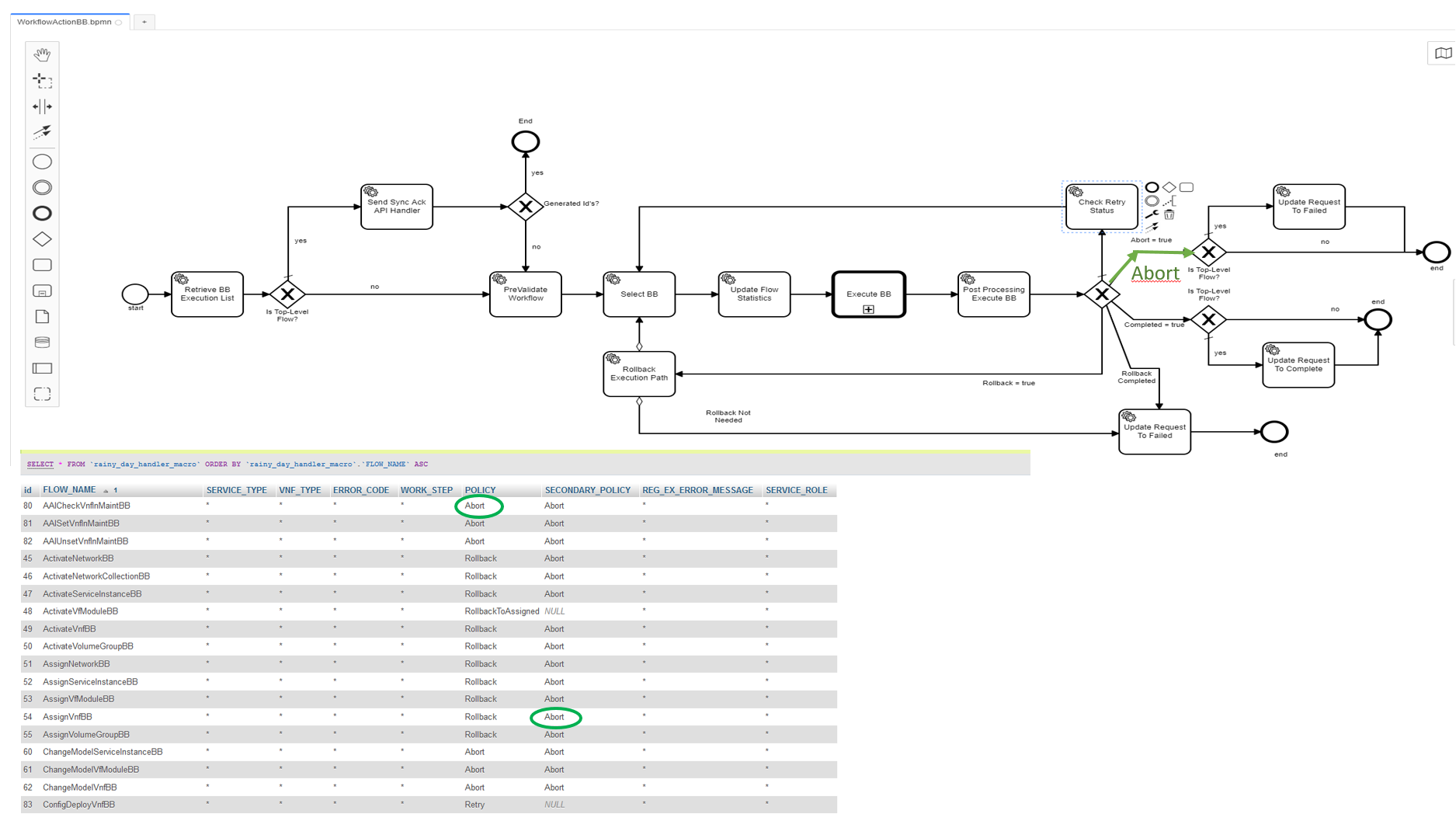Click the Retry policy cell

click(474, 805)
